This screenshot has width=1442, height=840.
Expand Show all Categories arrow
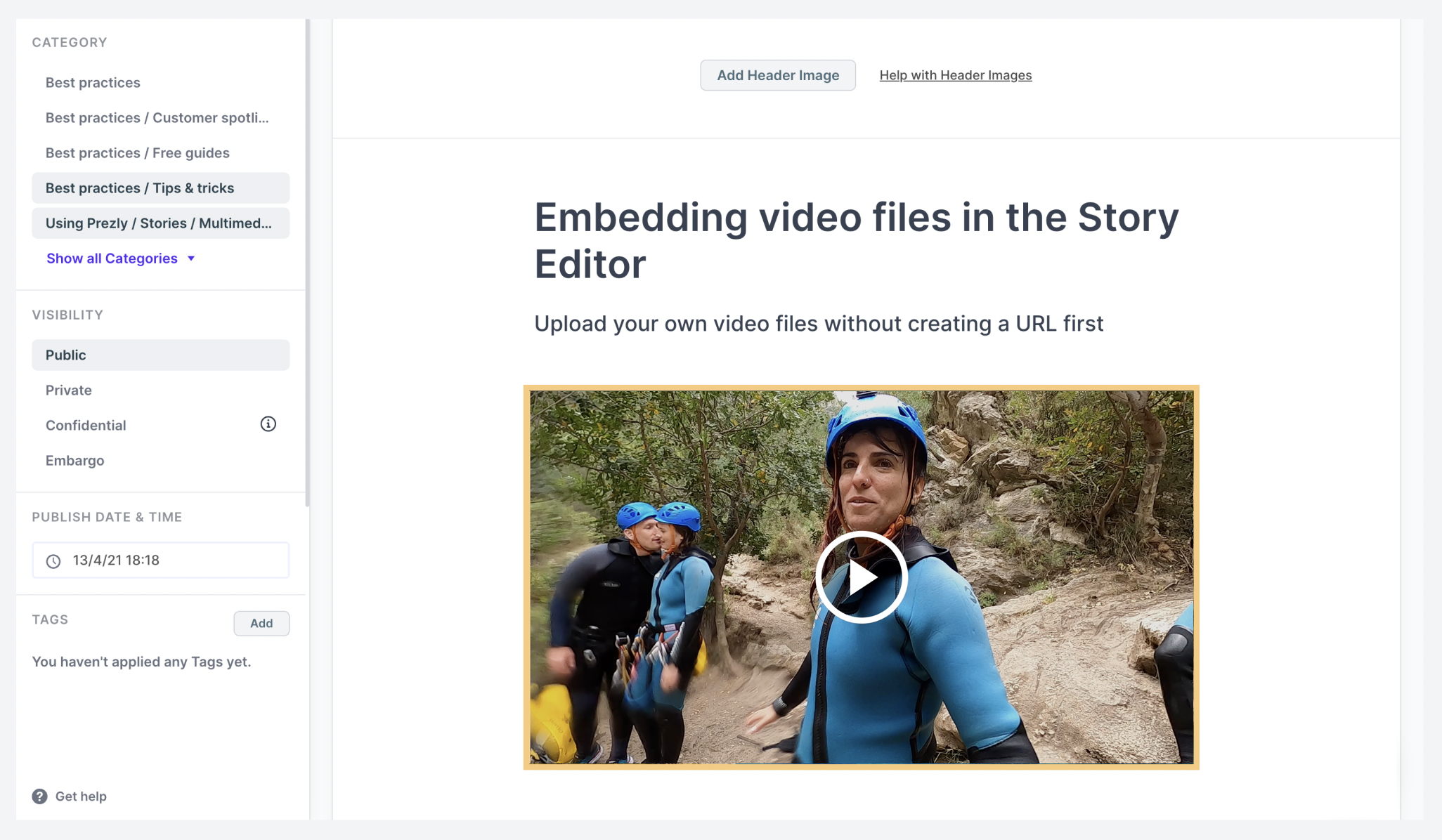pos(191,258)
